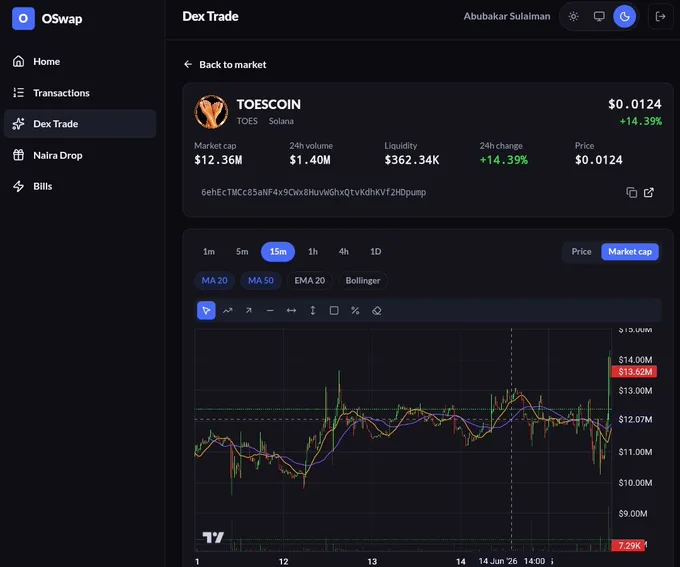Screen dimensions: 680x567
Task: Go back to market
Action: point(225,65)
